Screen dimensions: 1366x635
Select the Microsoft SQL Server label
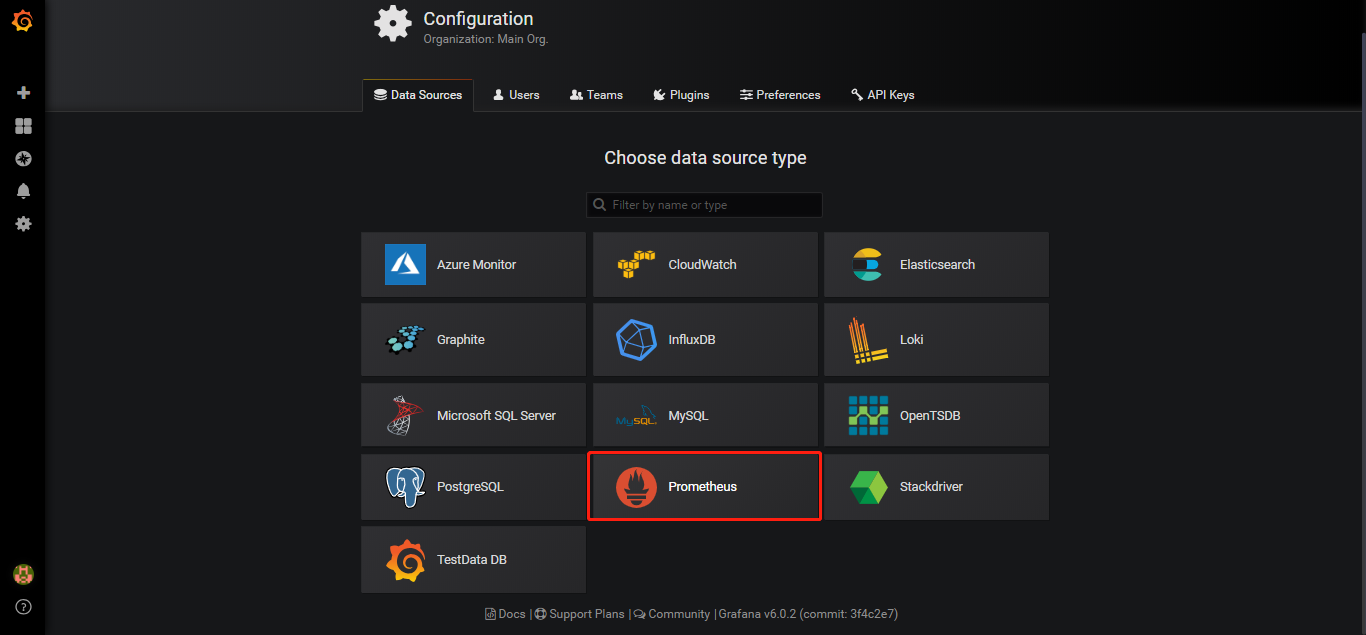coord(496,416)
